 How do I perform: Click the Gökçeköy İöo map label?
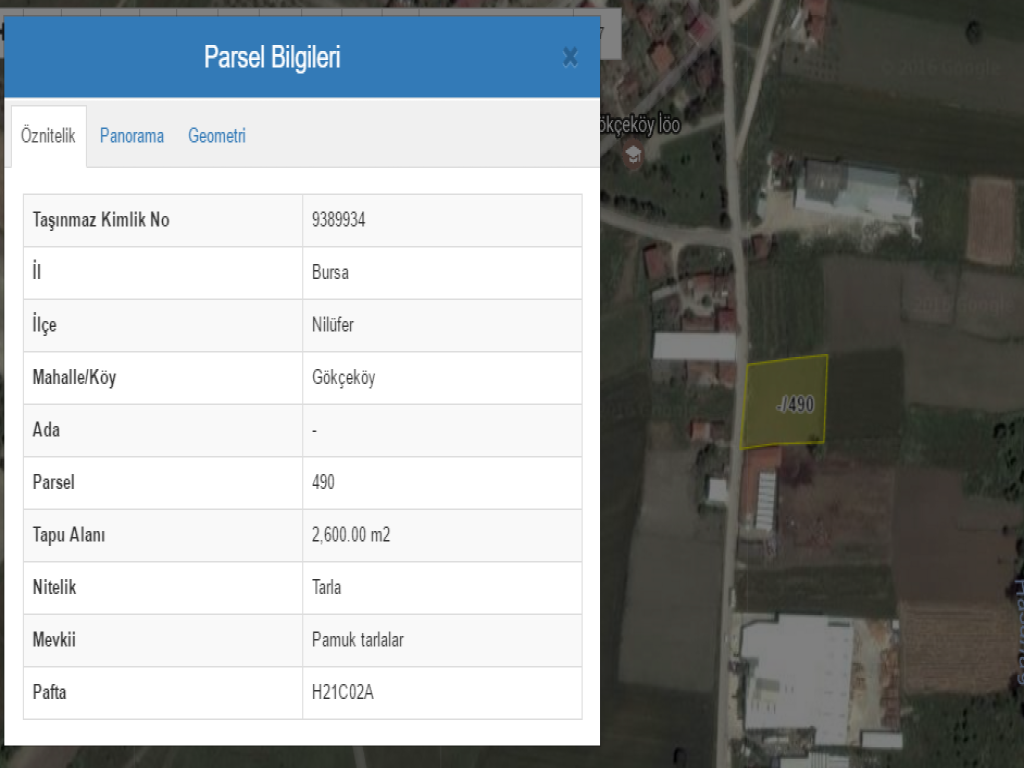638,126
